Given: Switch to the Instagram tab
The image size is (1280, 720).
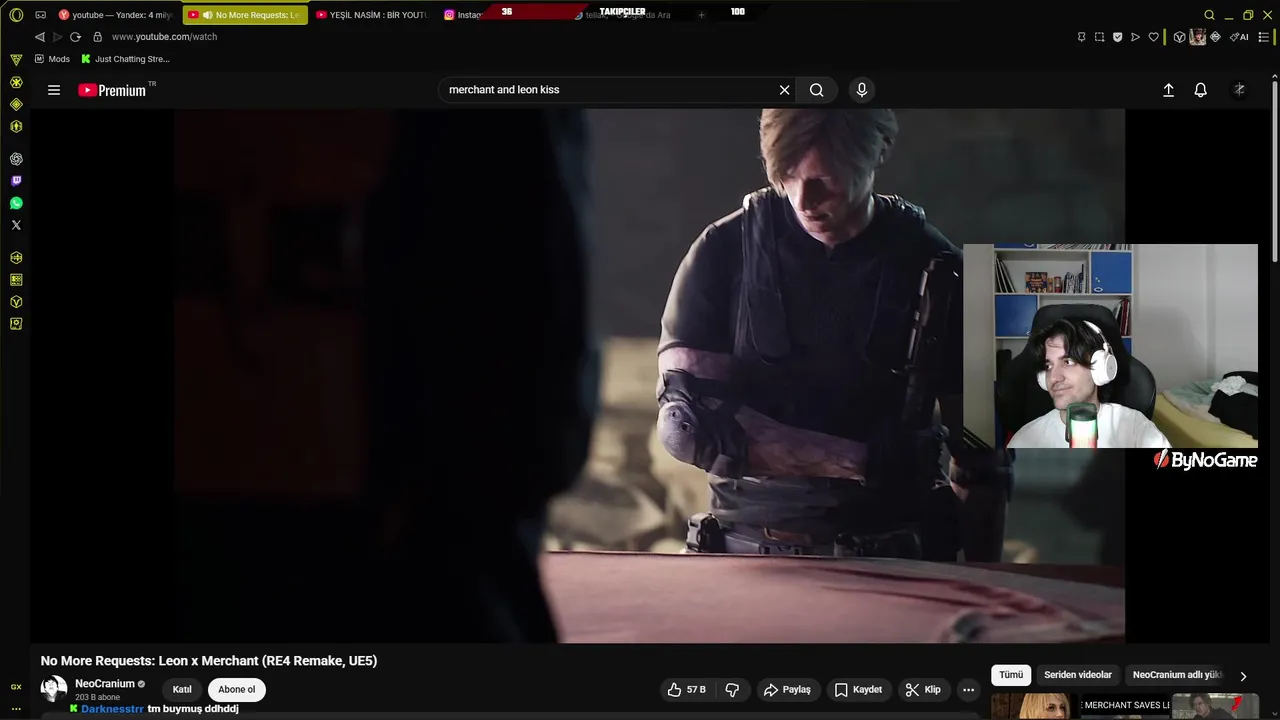Looking at the screenshot, I should [x=463, y=15].
